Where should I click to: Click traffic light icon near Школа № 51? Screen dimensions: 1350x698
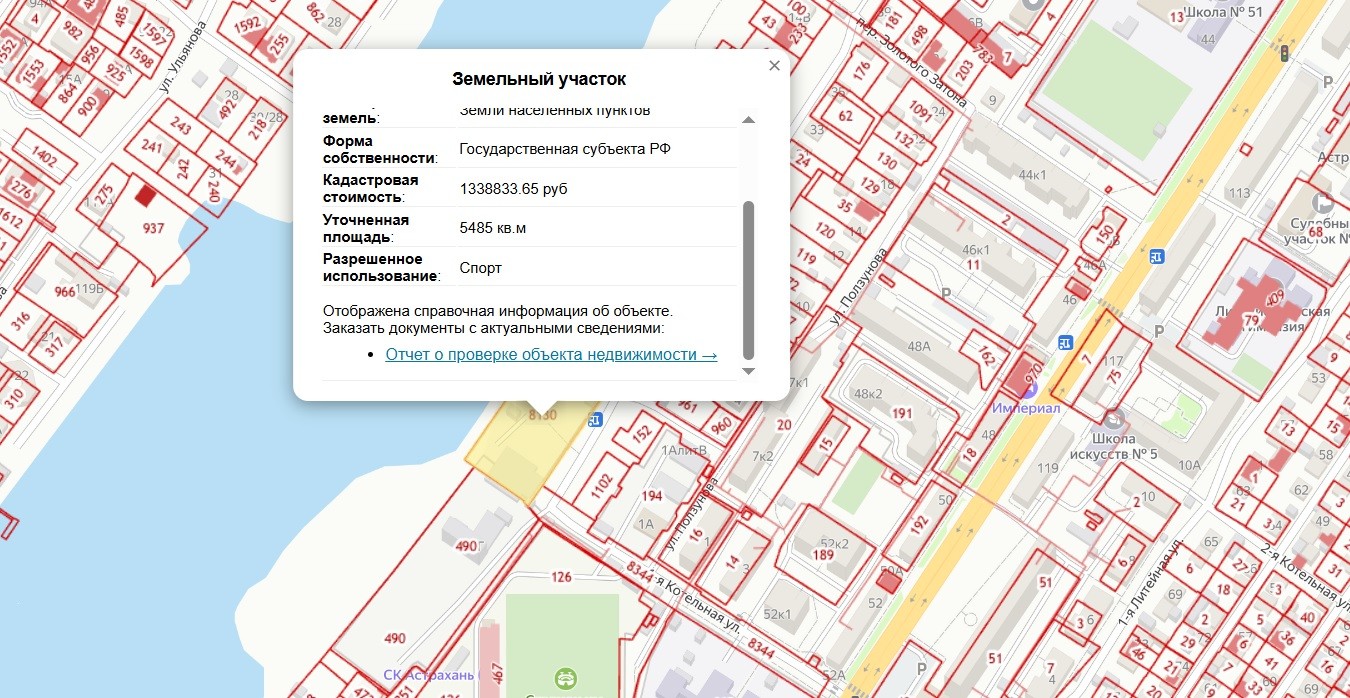pyautogui.click(x=1284, y=52)
